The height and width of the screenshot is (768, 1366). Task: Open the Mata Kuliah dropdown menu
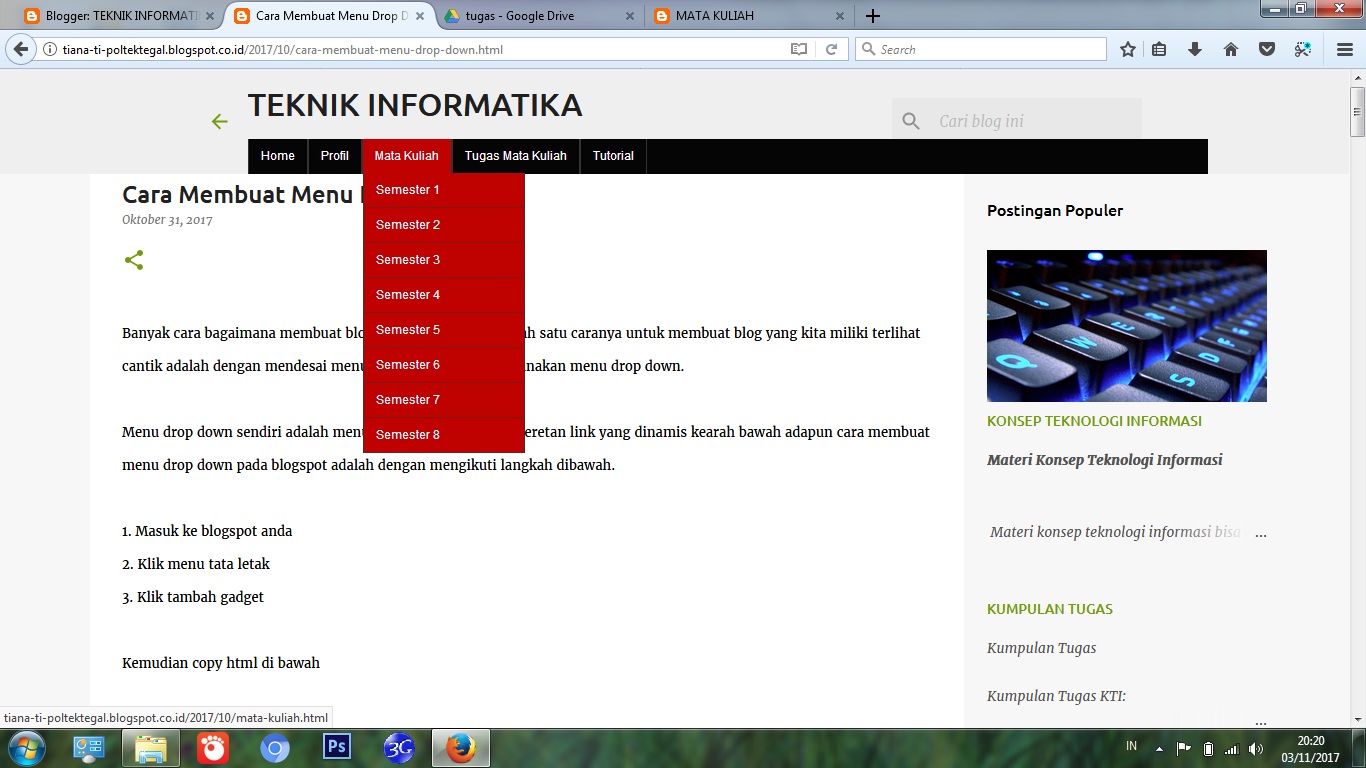pos(406,156)
